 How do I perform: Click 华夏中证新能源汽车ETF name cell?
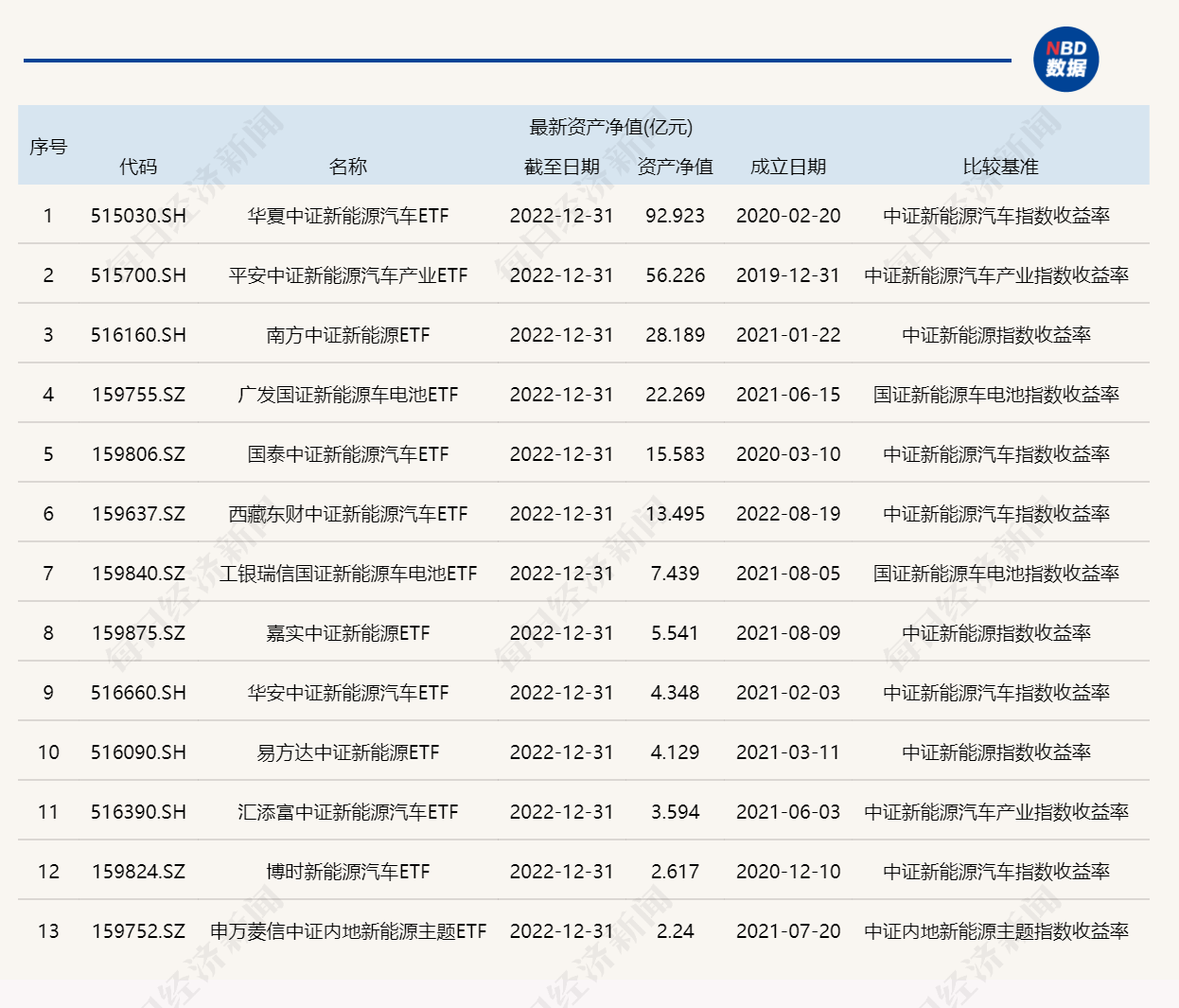(x=348, y=216)
